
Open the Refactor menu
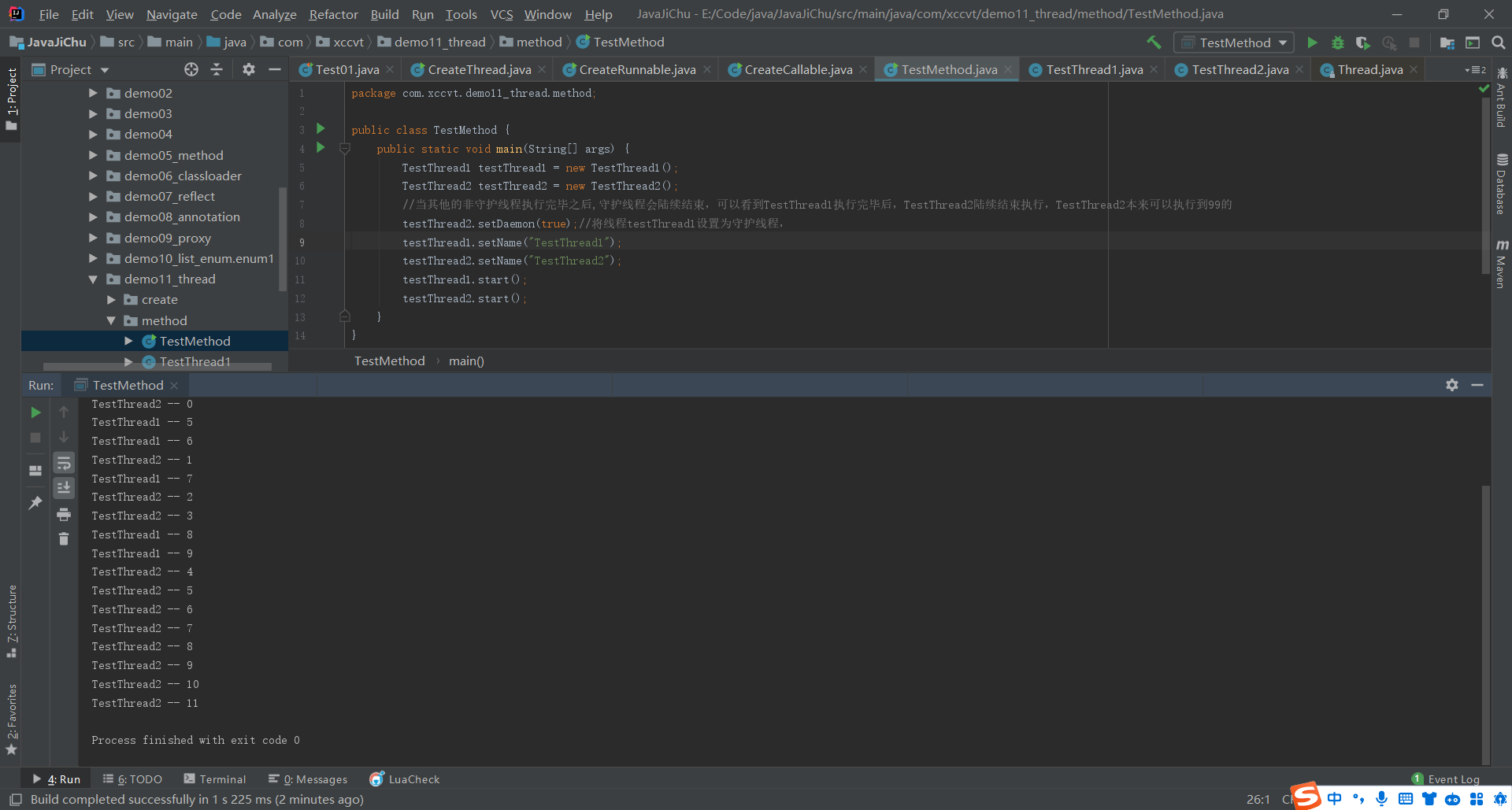click(333, 14)
